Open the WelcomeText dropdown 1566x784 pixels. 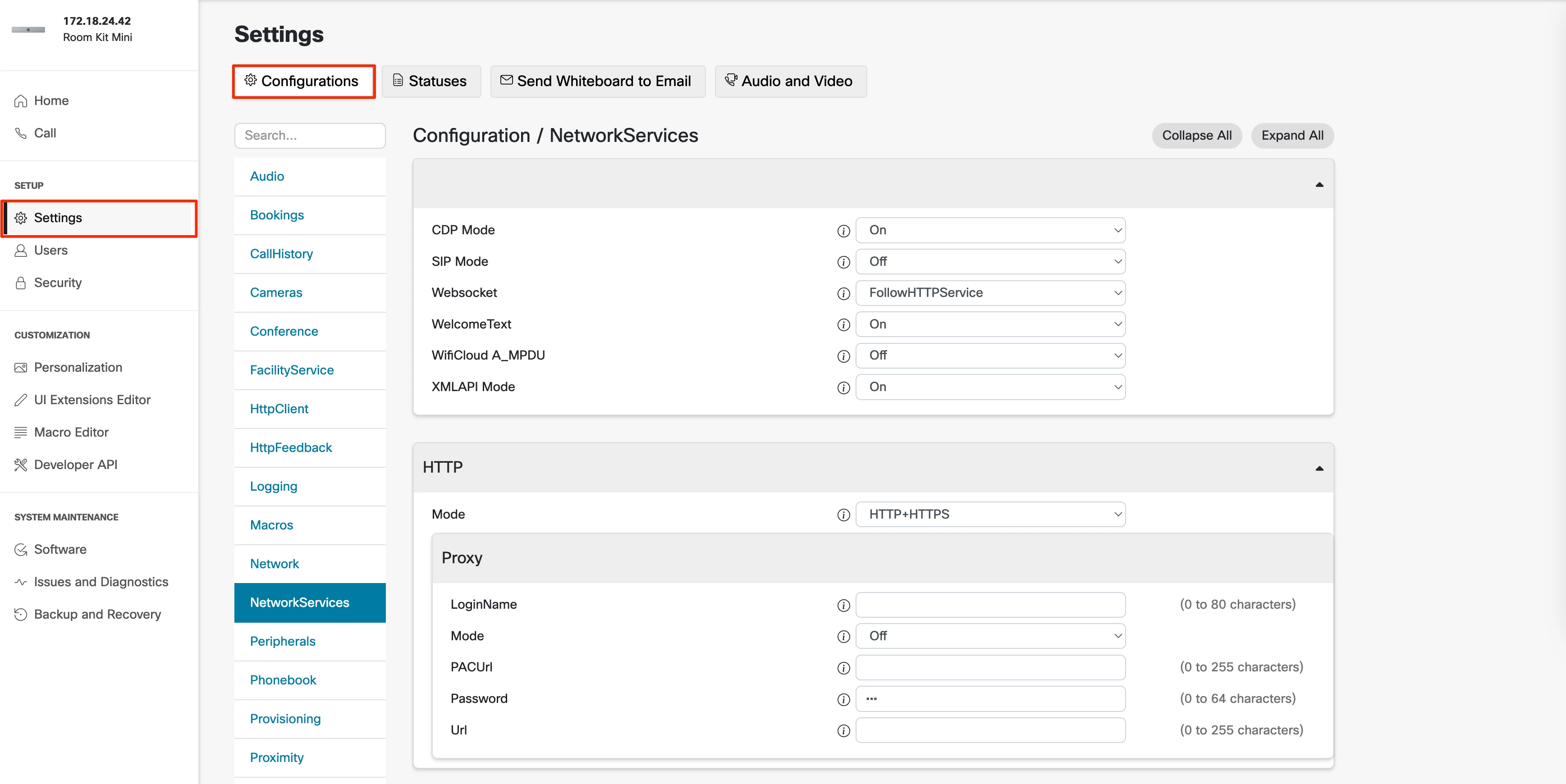990,324
